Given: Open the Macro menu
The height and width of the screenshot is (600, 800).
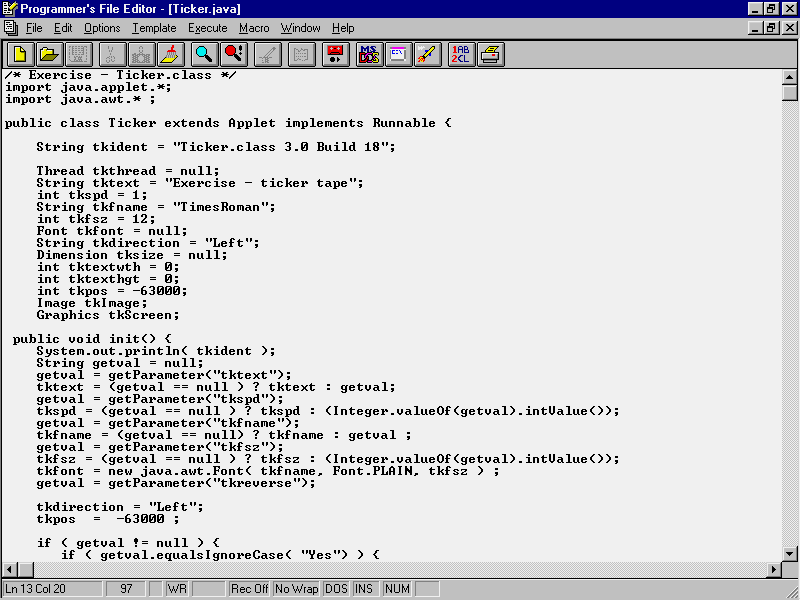Looking at the screenshot, I should [x=255, y=28].
